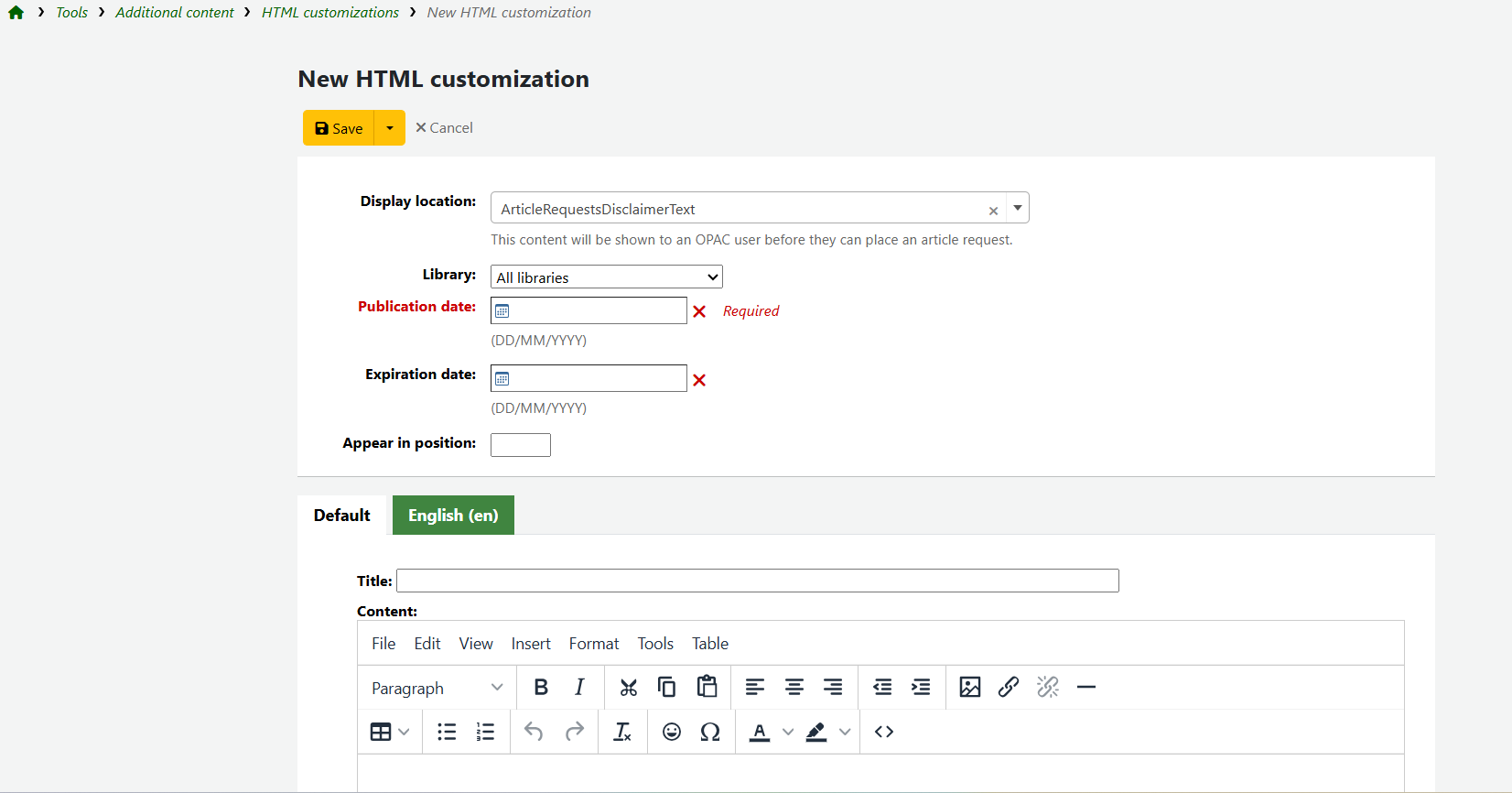Click the Title input field
The image size is (1512, 793).
[757, 581]
